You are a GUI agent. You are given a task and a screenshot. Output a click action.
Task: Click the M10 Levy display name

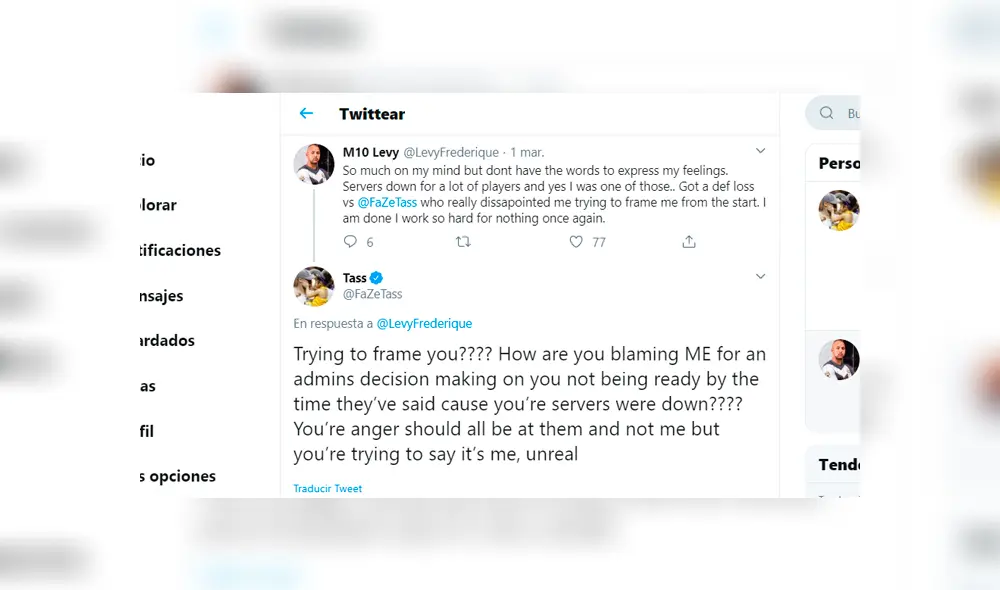pos(370,152)
